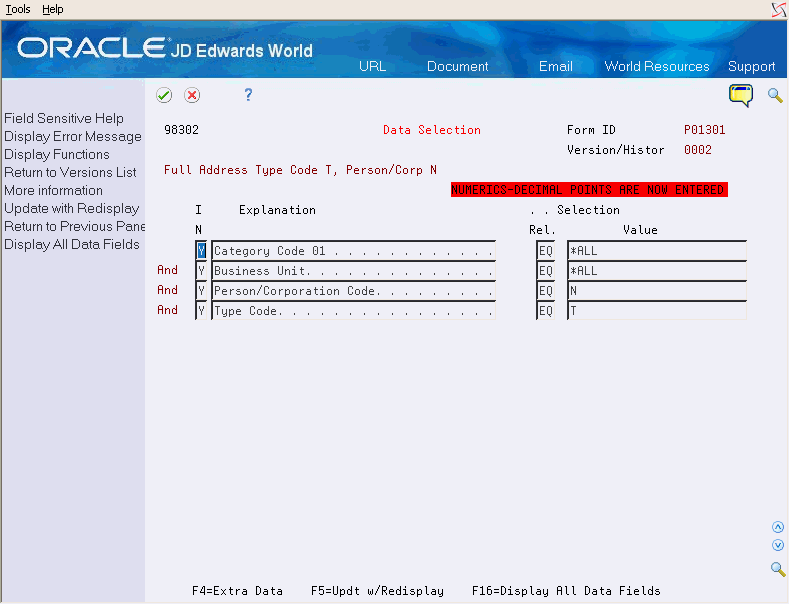Select Display Functions option
The width and height of the screenshot is (789, 604).
coord(57,155)
